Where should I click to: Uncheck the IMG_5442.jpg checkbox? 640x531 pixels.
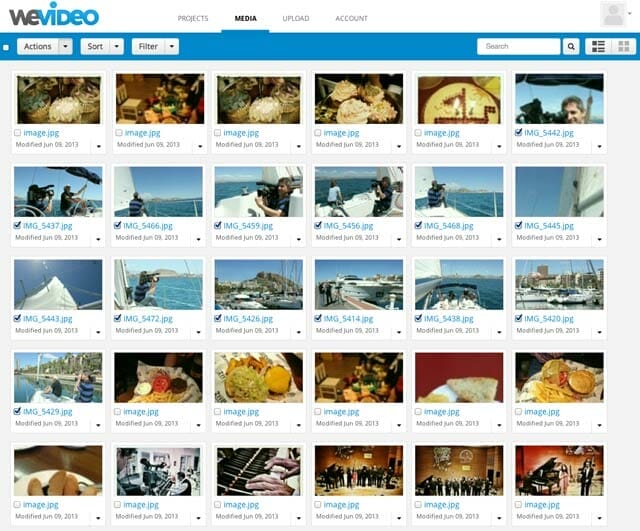[518, 132]
